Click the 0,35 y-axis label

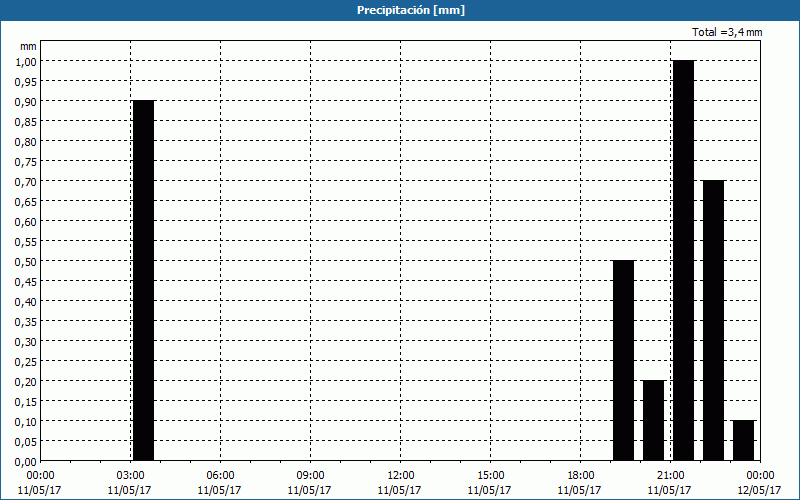click(x=26, y=321)
